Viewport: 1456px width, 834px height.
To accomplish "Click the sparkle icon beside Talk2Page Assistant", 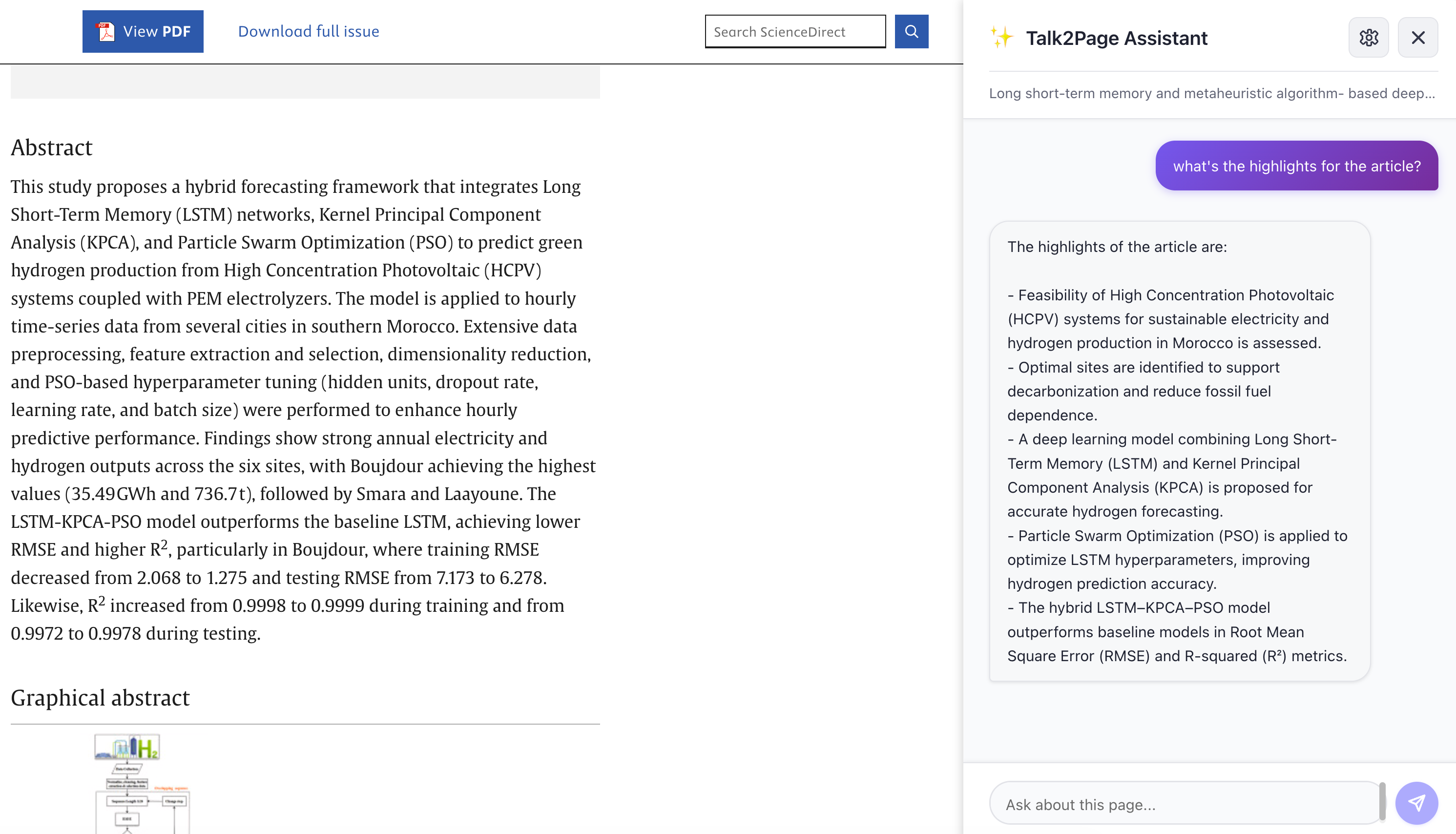I will click(1002, 38).
